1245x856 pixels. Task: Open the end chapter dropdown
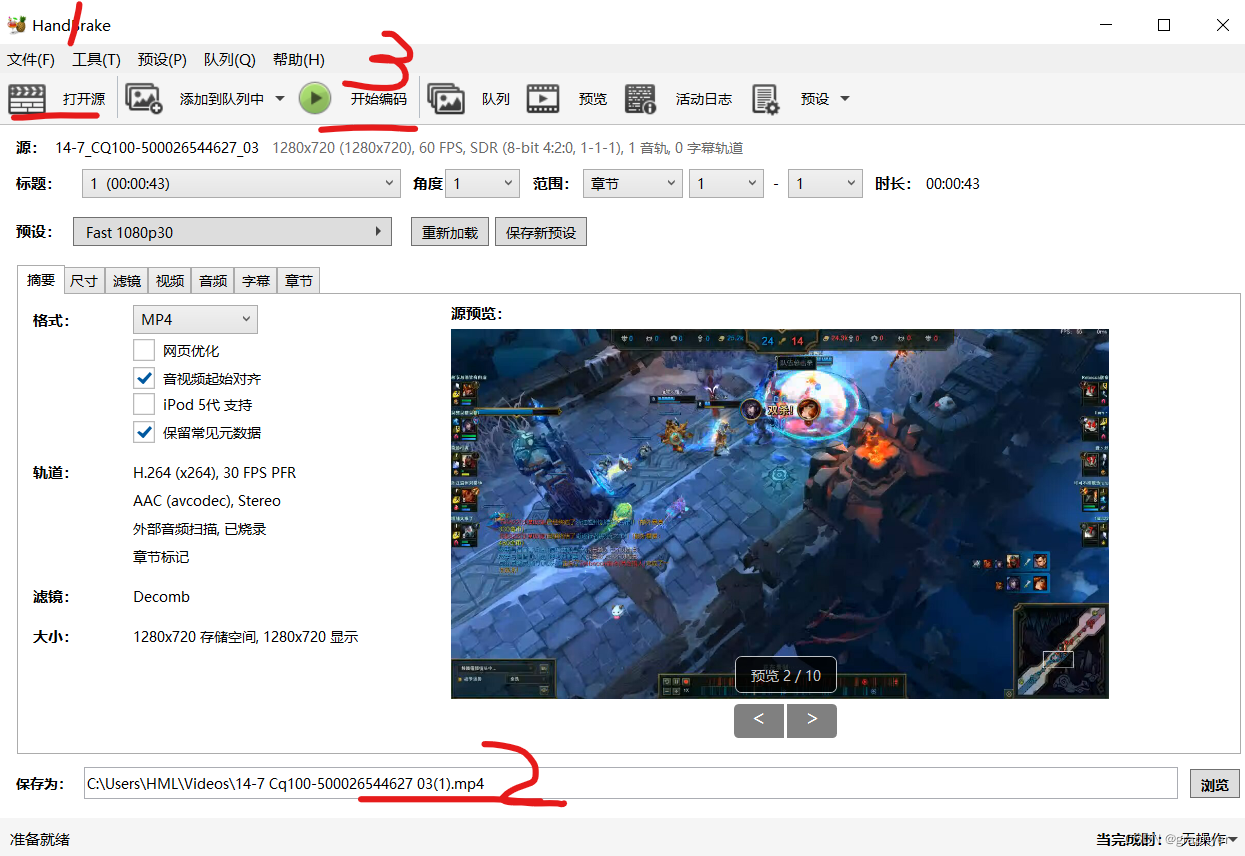(x=825, y=184)
